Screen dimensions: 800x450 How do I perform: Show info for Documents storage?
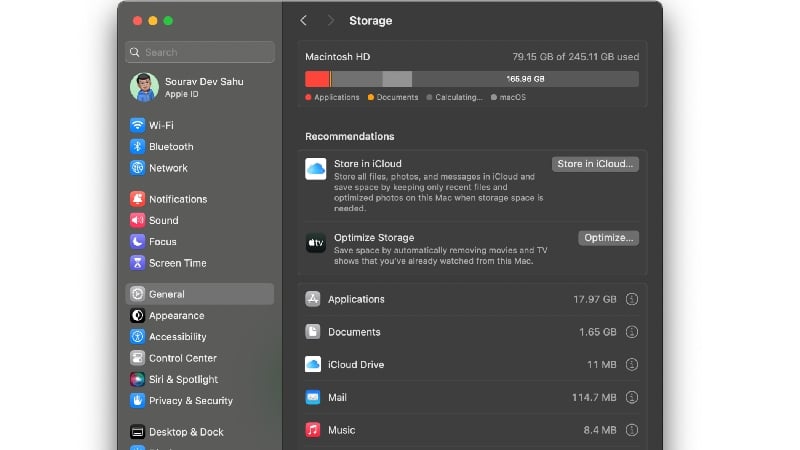(632, 332)
